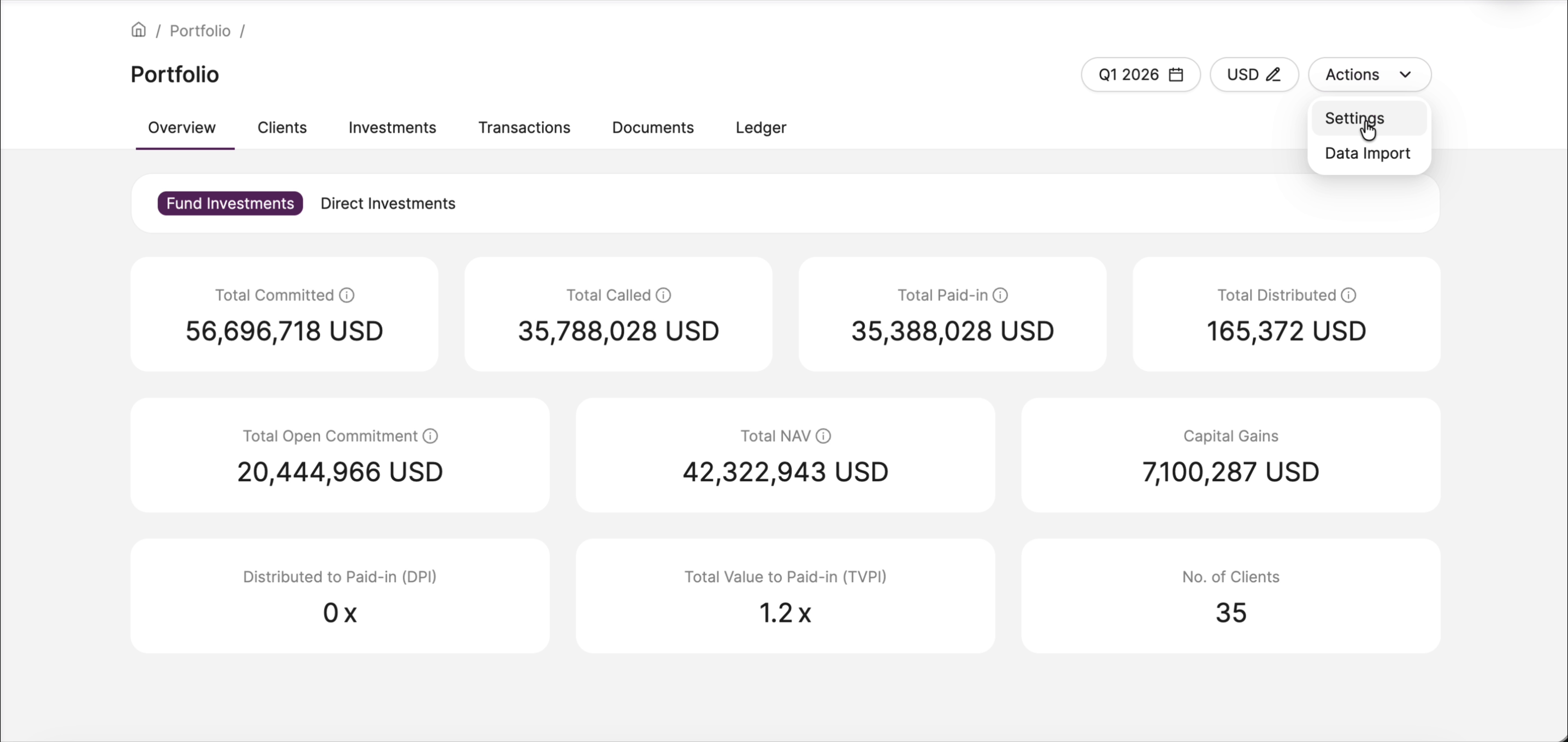Switch to the Transactions tab

tap(524, 128)
